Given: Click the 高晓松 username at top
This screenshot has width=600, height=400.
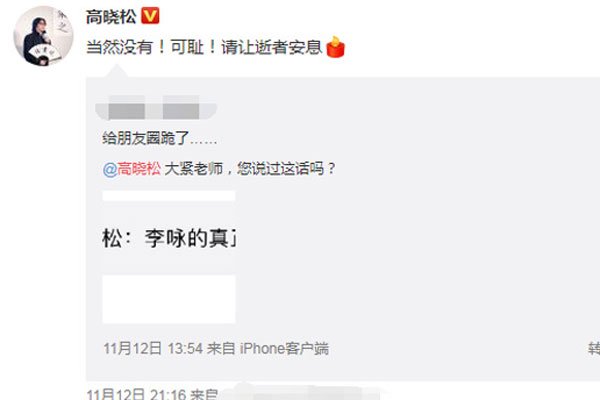Looking at the screenshot, I should 111,17.
